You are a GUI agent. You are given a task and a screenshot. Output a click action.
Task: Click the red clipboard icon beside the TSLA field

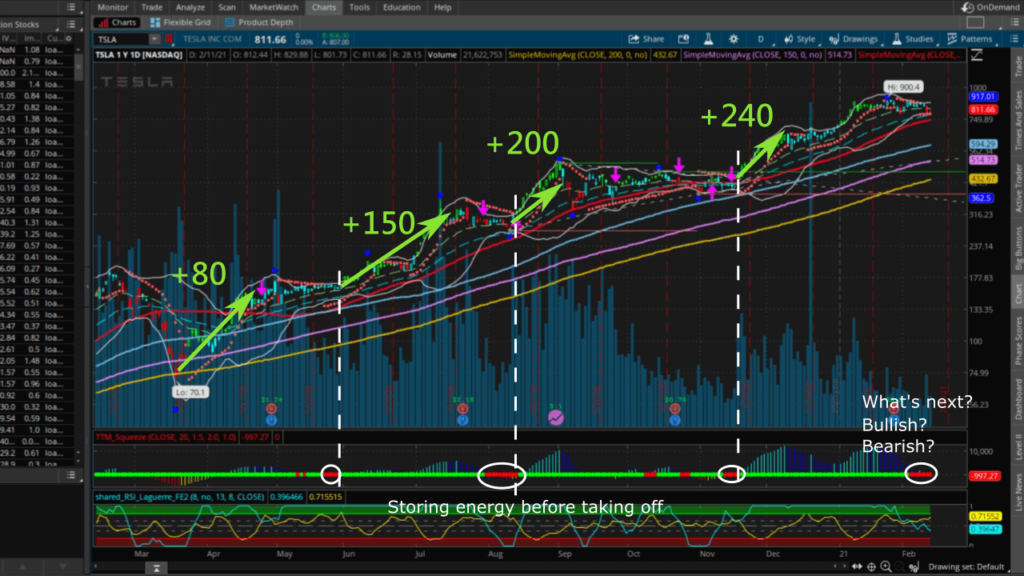coord(169,39)
